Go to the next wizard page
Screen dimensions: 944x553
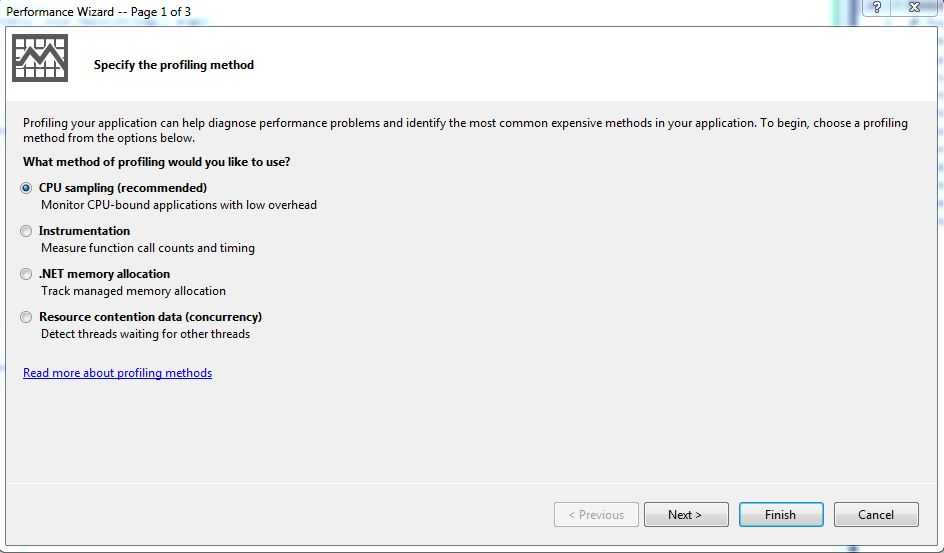pyautogui.click(x=685, y=515)
